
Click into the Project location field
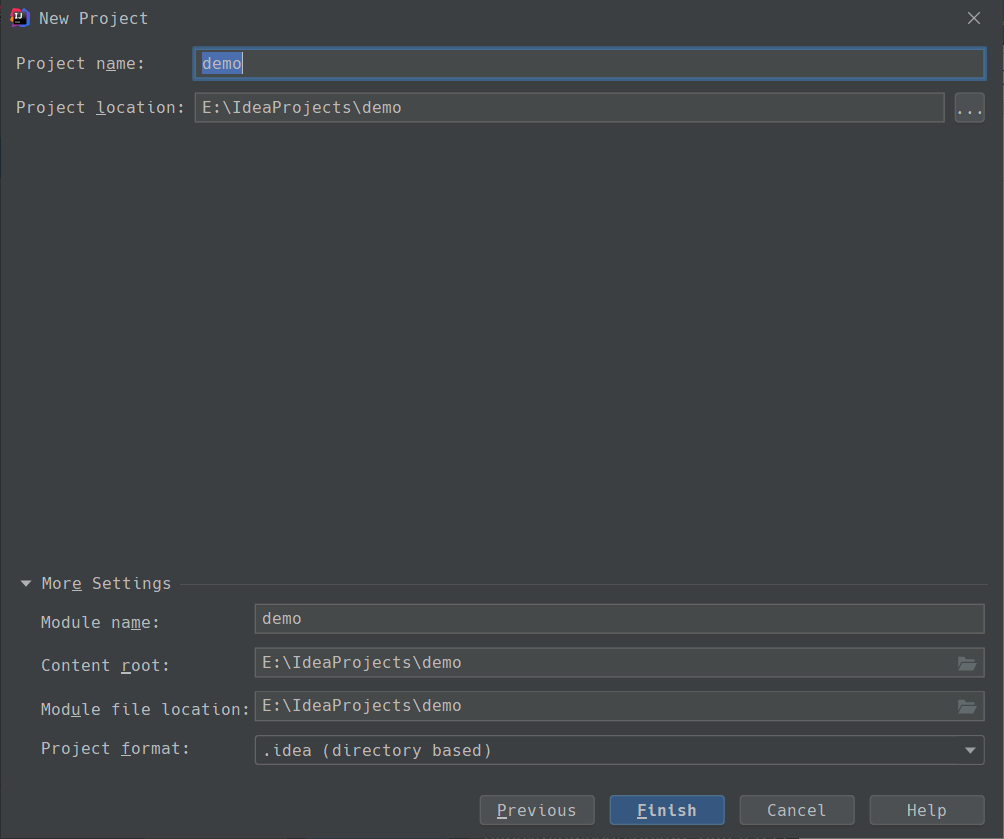tap(570, 108)
